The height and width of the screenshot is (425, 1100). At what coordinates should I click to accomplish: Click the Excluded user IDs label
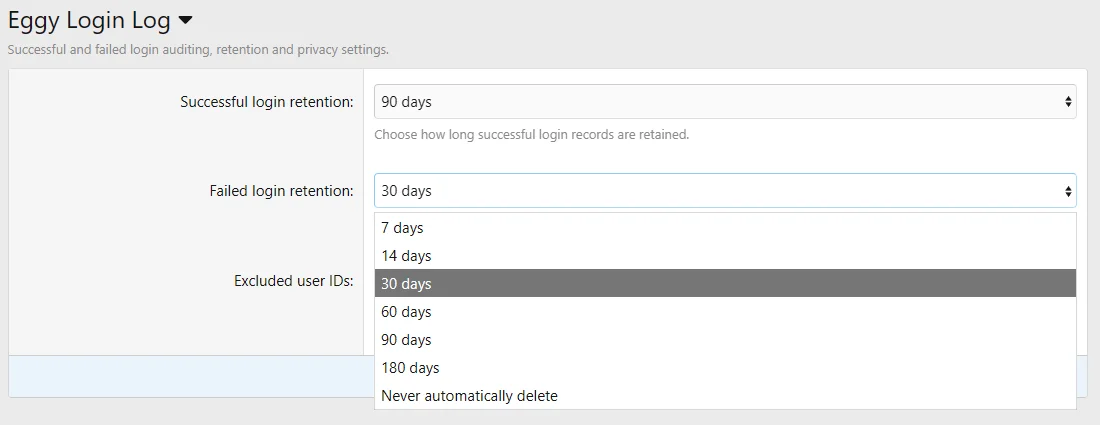coord(293,281)
